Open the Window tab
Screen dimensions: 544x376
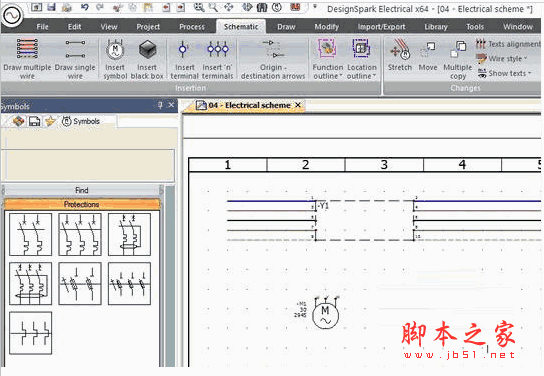(518, 27)
